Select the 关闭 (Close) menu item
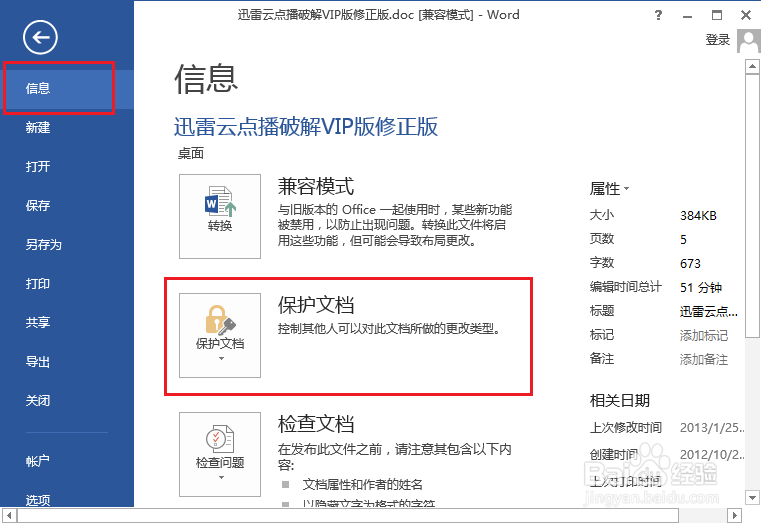The height and width of the screenshot is (524, 761). coord(67,400)
